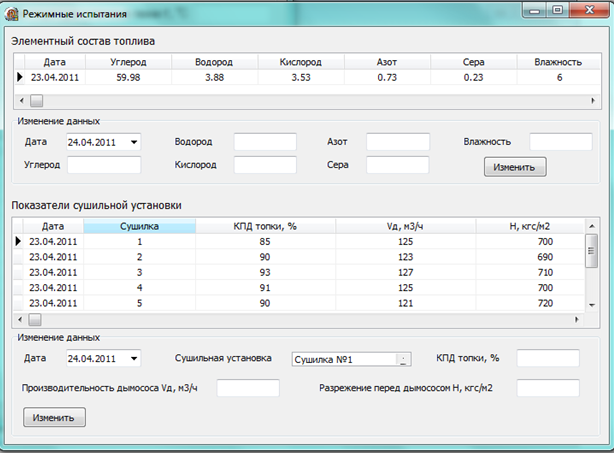The width and height of the screenshot is (614, 453).
Task: Open the fuel composition date dropdown
Action: (x=134, y=142)
